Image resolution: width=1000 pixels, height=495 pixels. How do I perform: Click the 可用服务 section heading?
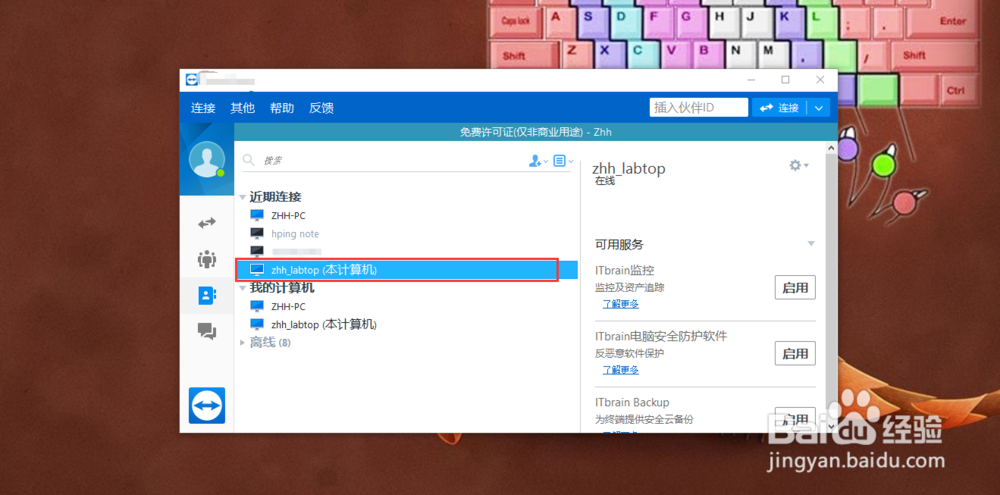619,244
